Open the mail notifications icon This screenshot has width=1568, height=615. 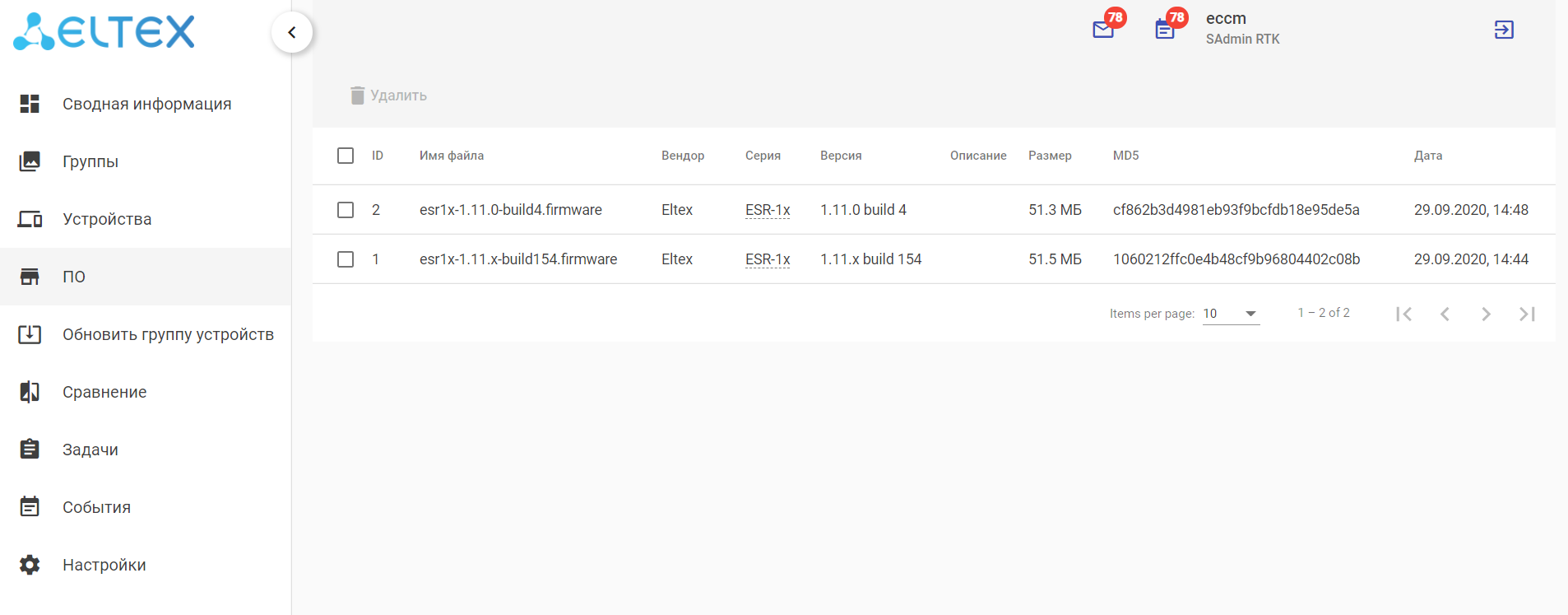(1103, 30)
